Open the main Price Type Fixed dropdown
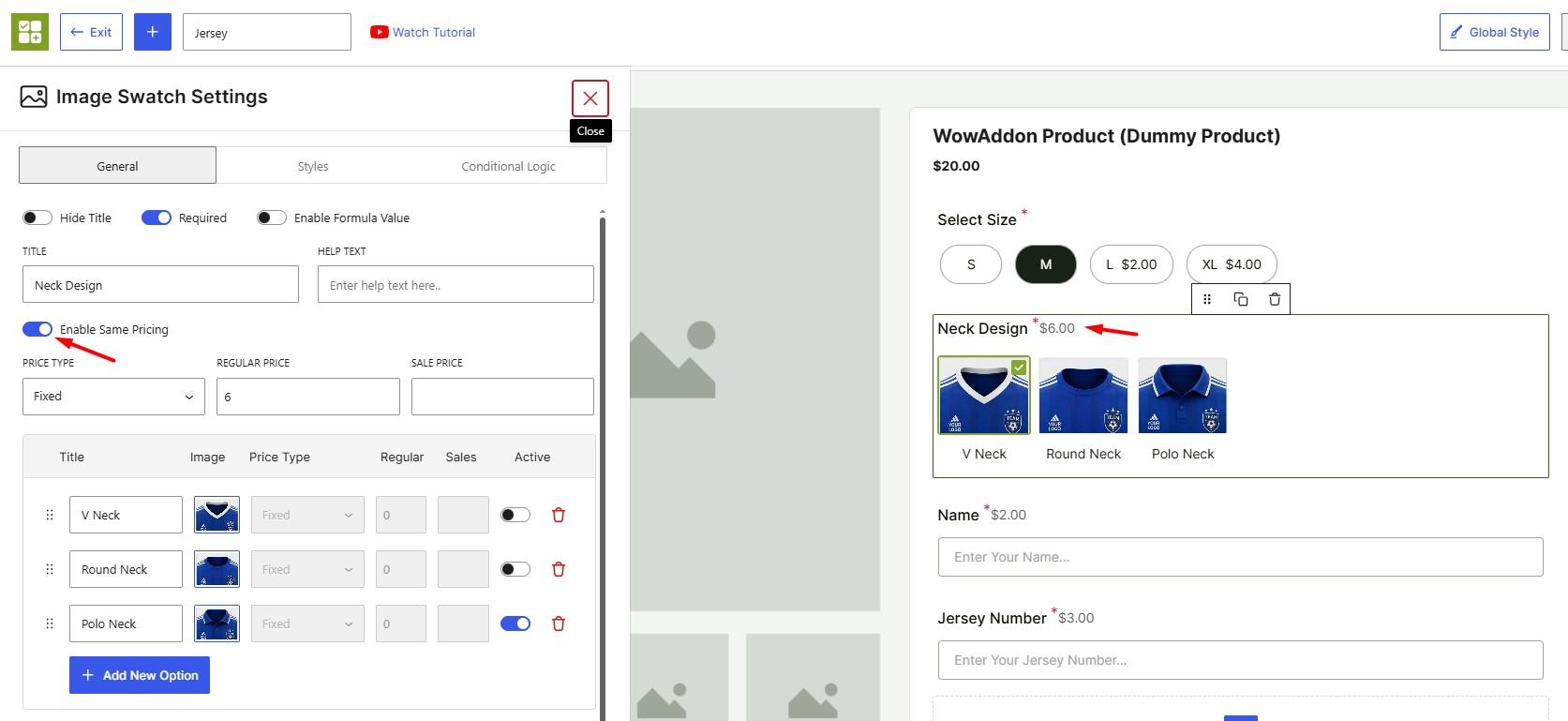 pyautogui.click(x=113, y=397)
